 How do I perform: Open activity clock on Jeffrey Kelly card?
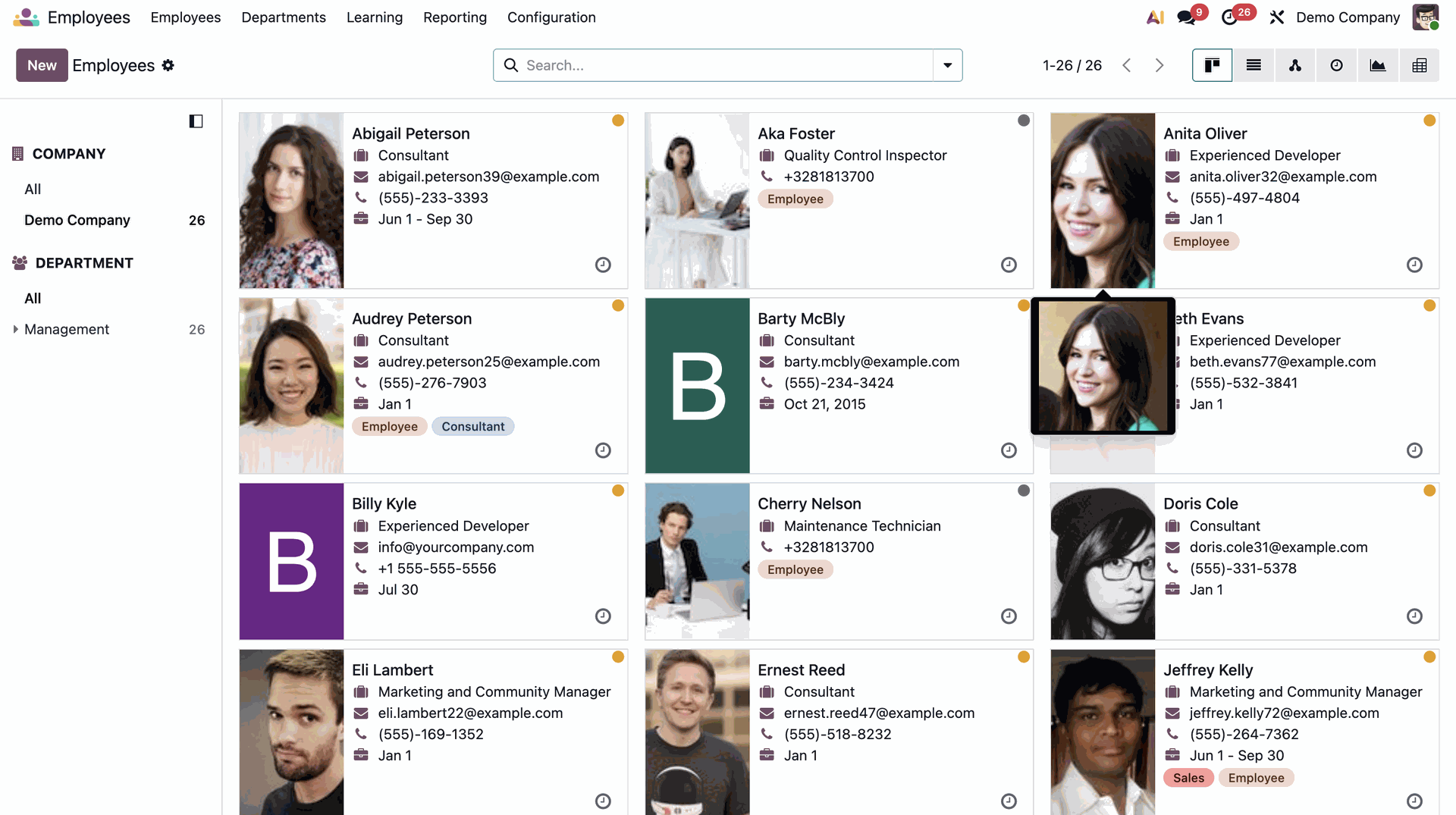1414,801
